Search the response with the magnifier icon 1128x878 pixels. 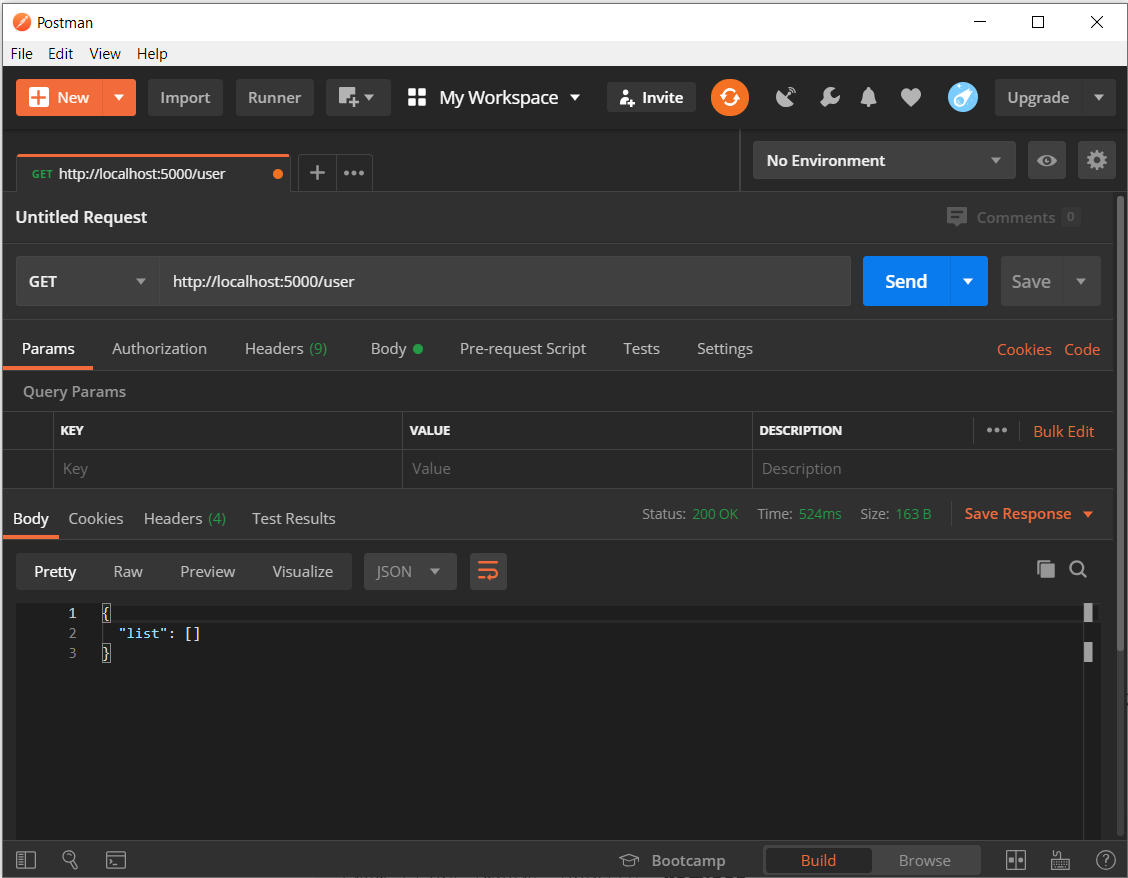pos(1078,568)
